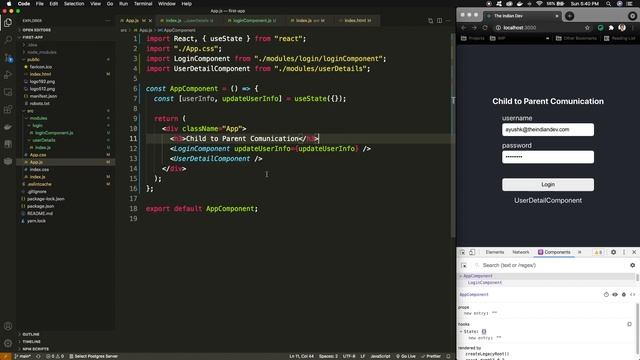Click the browser back arrow
The image size is (640, 360).
463,28
